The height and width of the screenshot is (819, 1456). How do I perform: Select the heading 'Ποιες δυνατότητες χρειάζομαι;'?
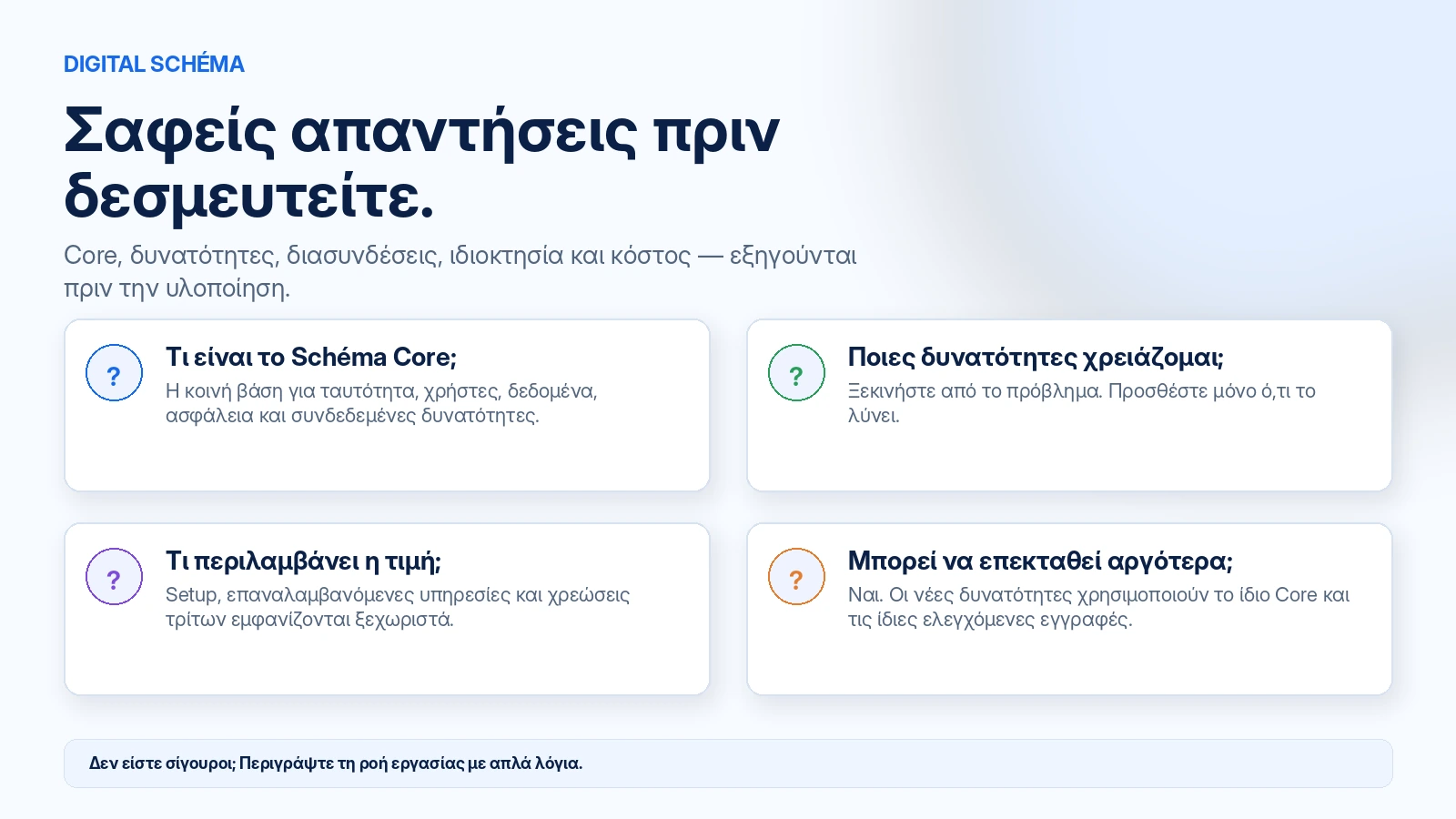pos(1036,357)
